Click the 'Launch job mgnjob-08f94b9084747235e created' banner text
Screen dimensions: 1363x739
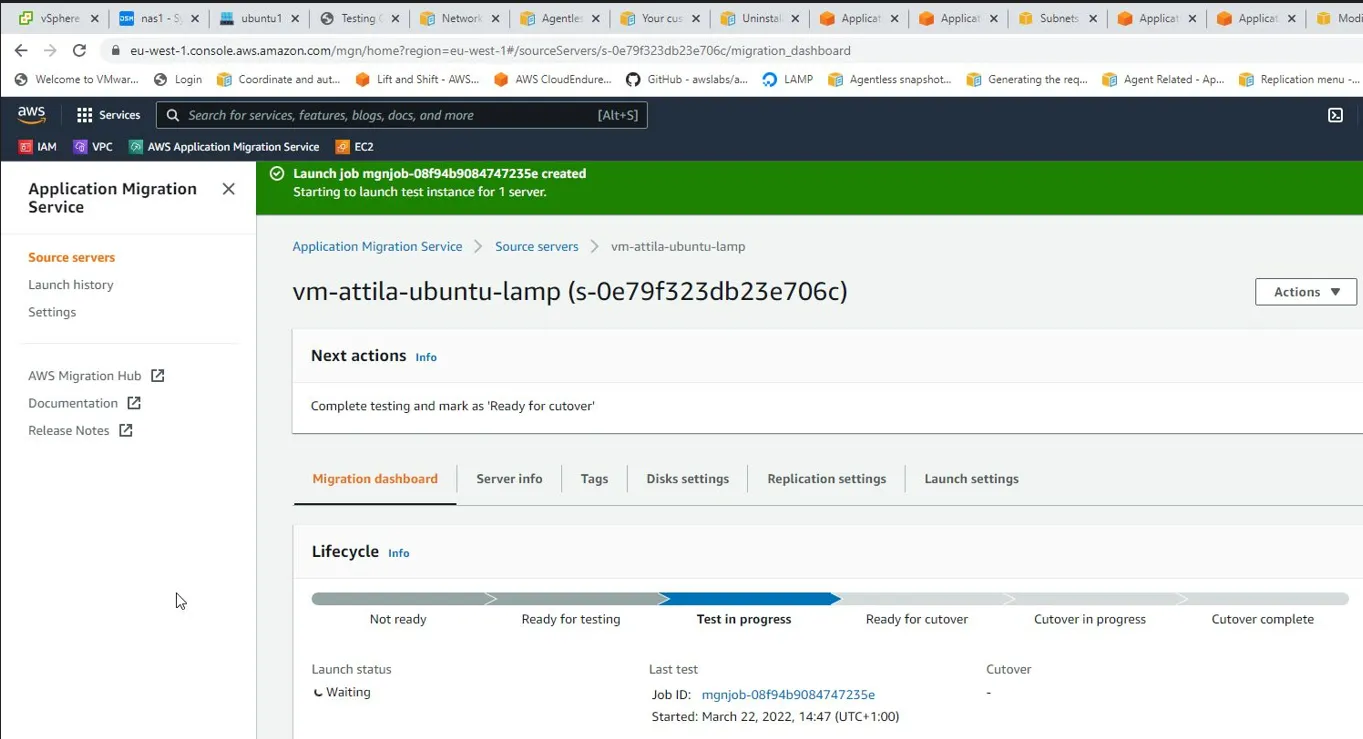click(x=439, y=173)
